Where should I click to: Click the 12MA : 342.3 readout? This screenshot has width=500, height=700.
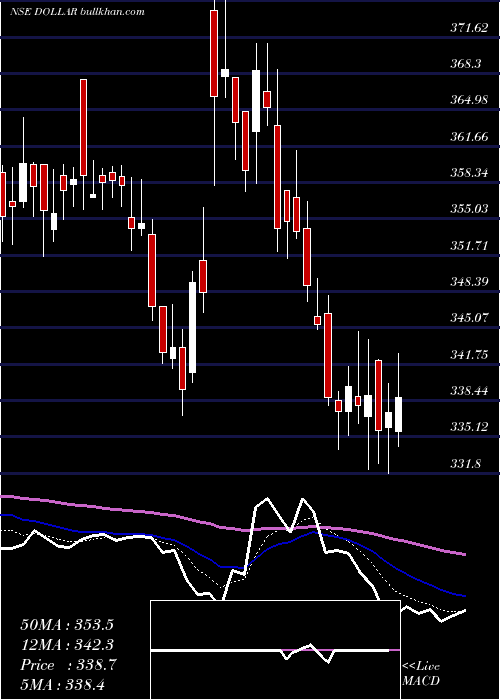point(67,644)
